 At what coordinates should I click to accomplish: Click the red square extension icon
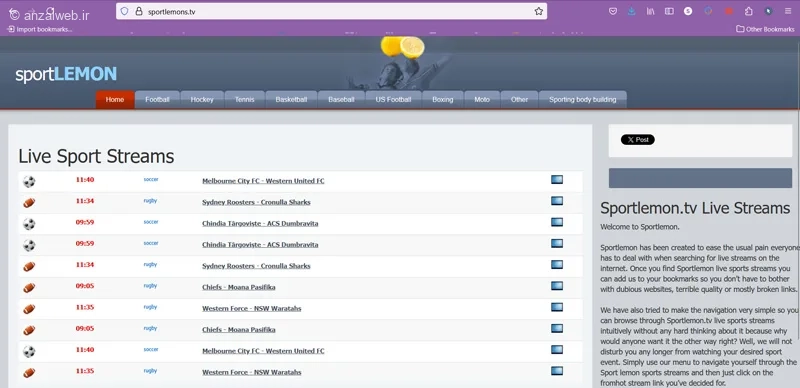729,11
